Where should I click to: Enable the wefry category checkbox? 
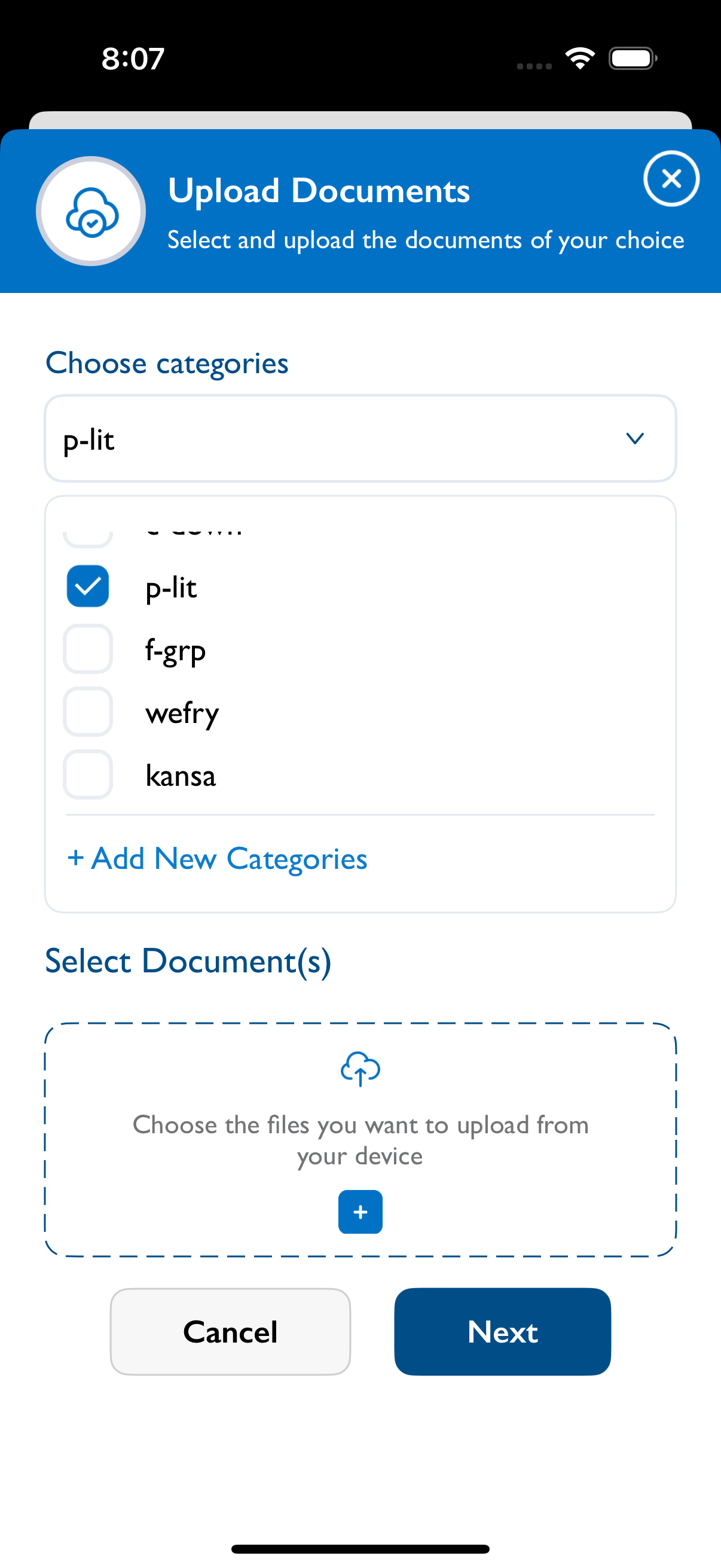[x=88, y=712]
